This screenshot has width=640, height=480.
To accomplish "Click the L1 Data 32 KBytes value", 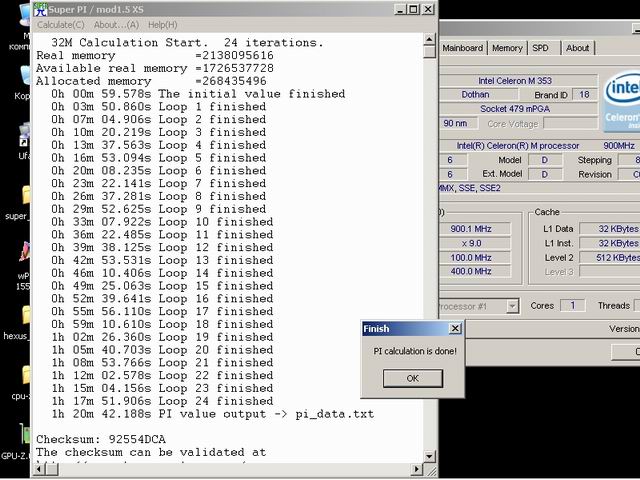I will tap(609, 229).
